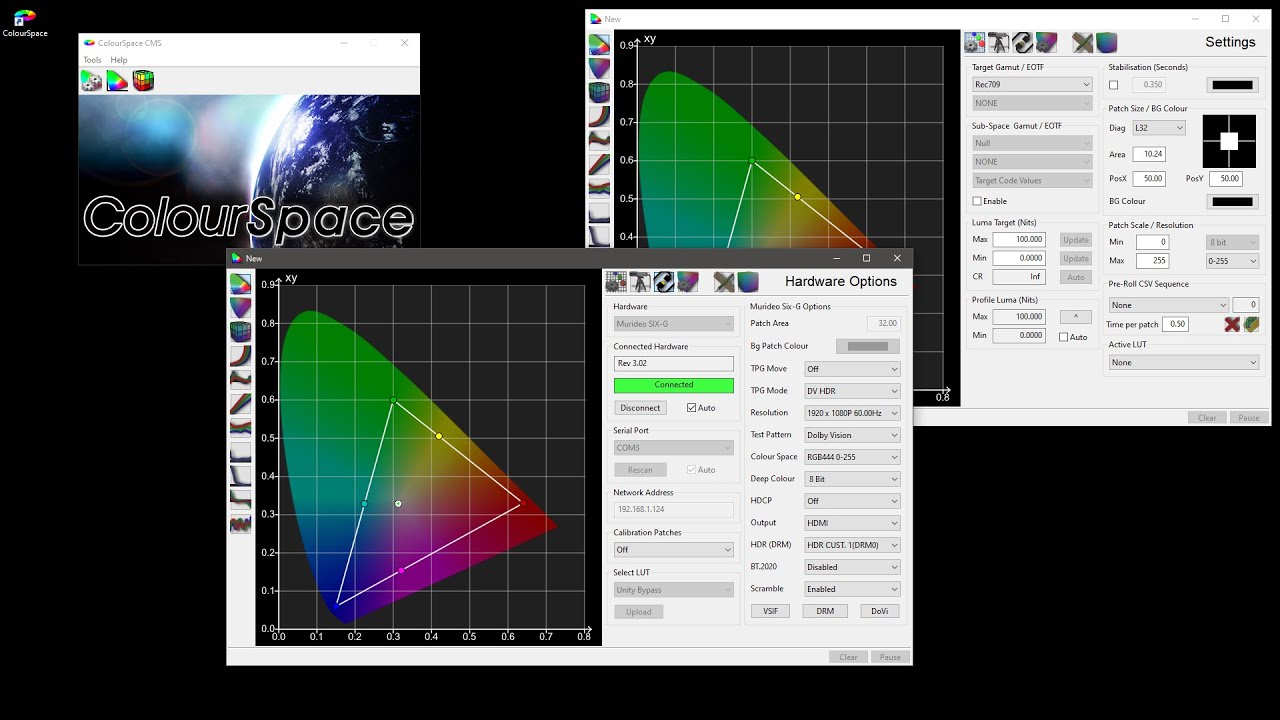Select 3D colour cube icon in Settings window sidebar
The image size is (1280, 720).
coord(599,93)
